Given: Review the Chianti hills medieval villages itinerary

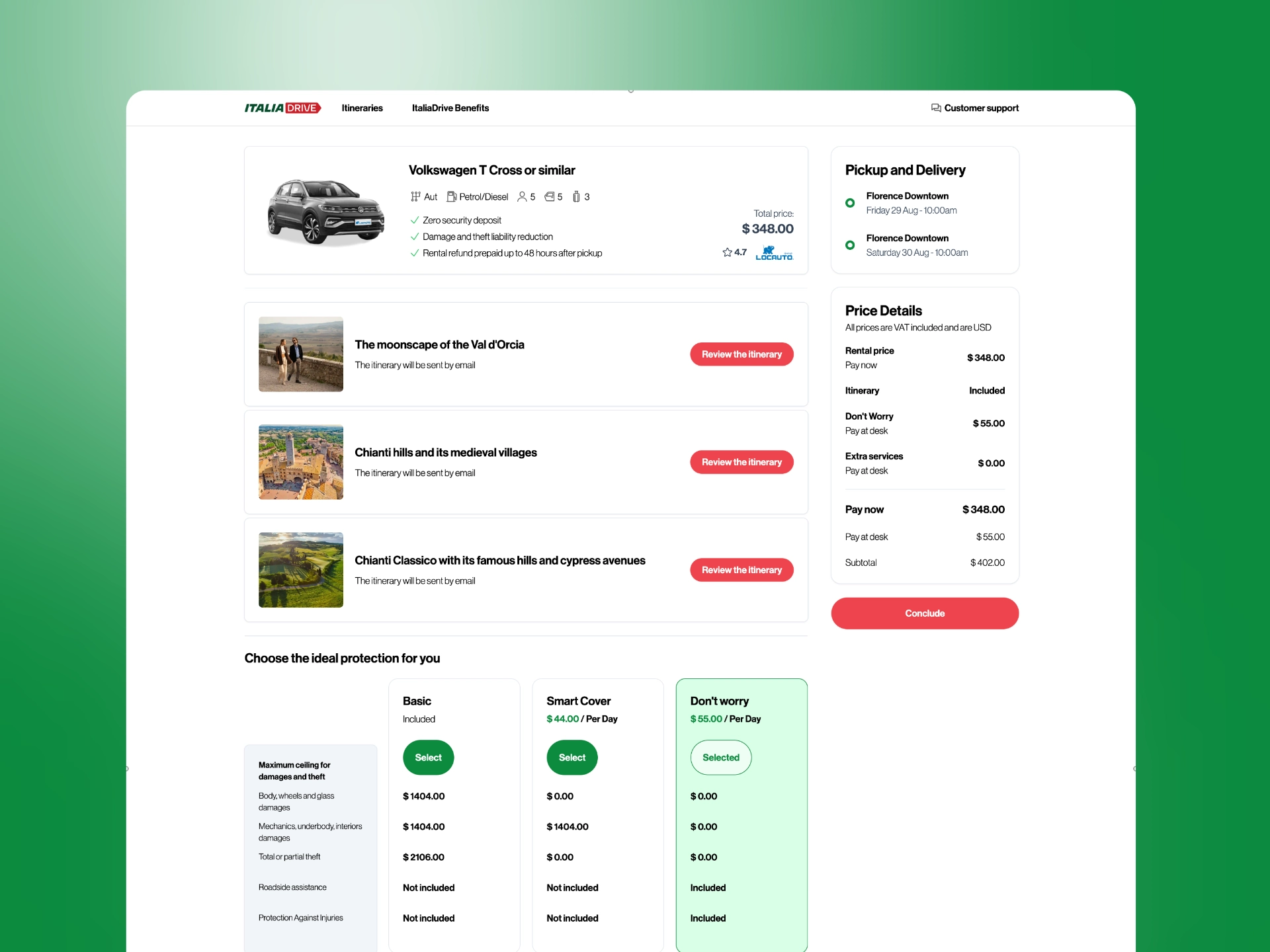Looking at the screenshot, I should 741,462.
